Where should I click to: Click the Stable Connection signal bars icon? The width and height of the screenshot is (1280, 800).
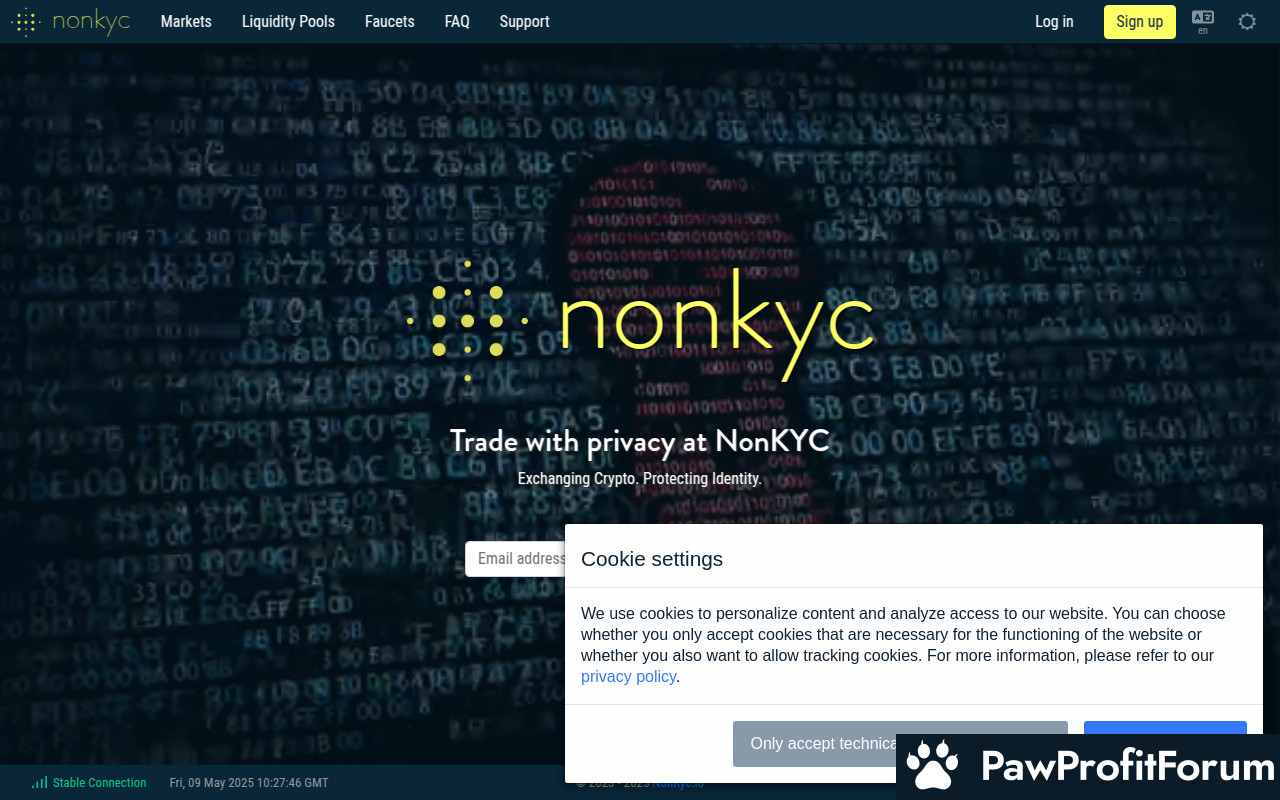40,783
